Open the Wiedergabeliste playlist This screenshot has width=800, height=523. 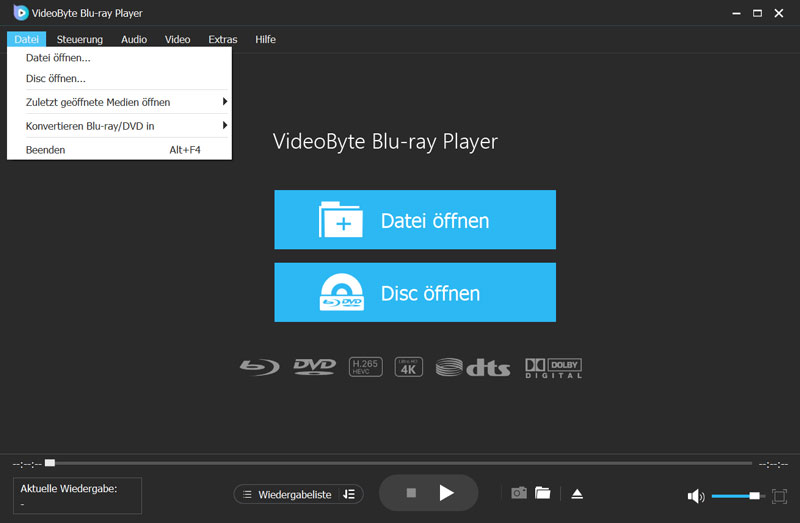click(x=287, y=494)
